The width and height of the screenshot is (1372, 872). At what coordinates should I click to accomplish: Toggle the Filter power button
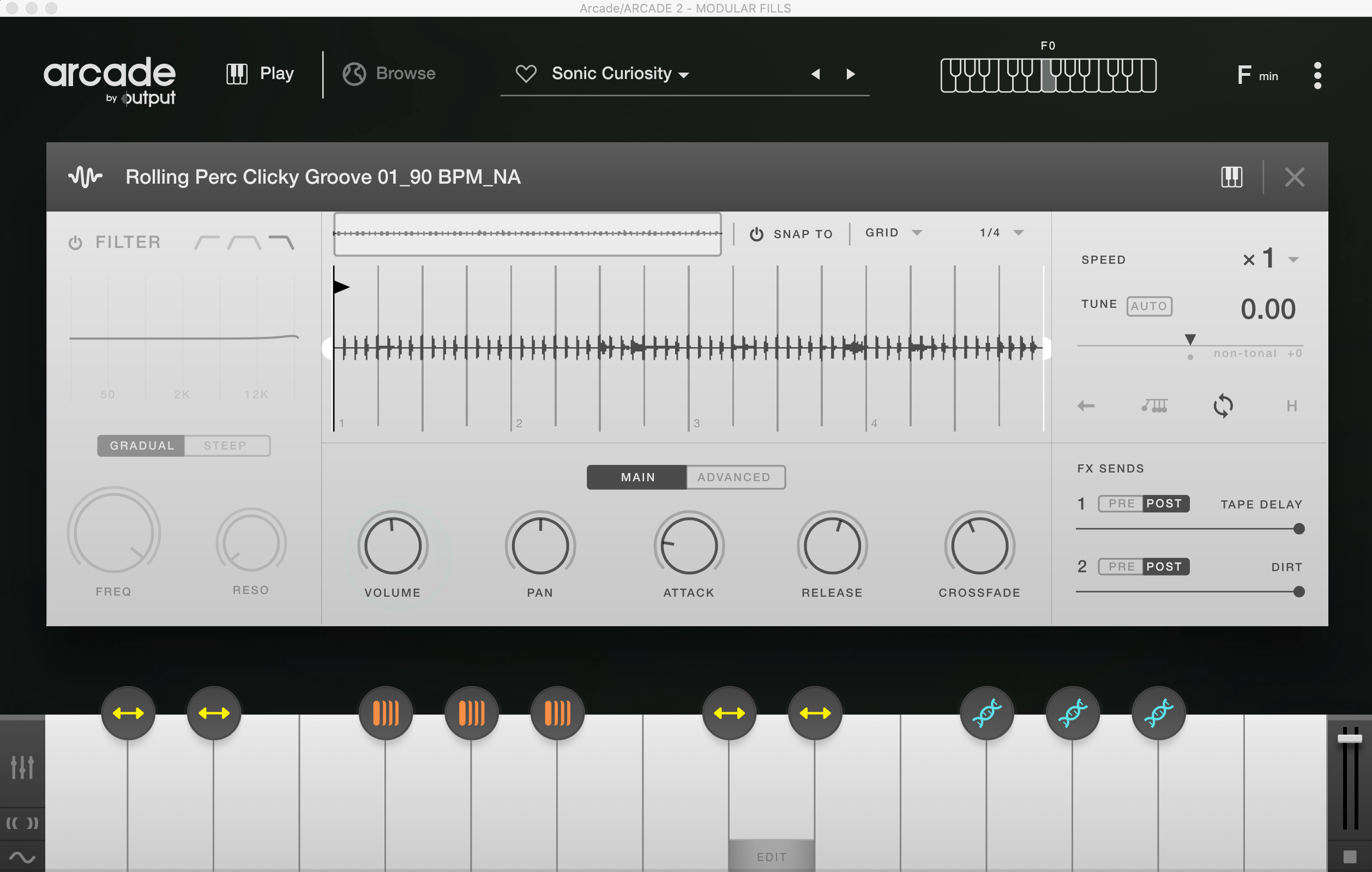[75, 243]
